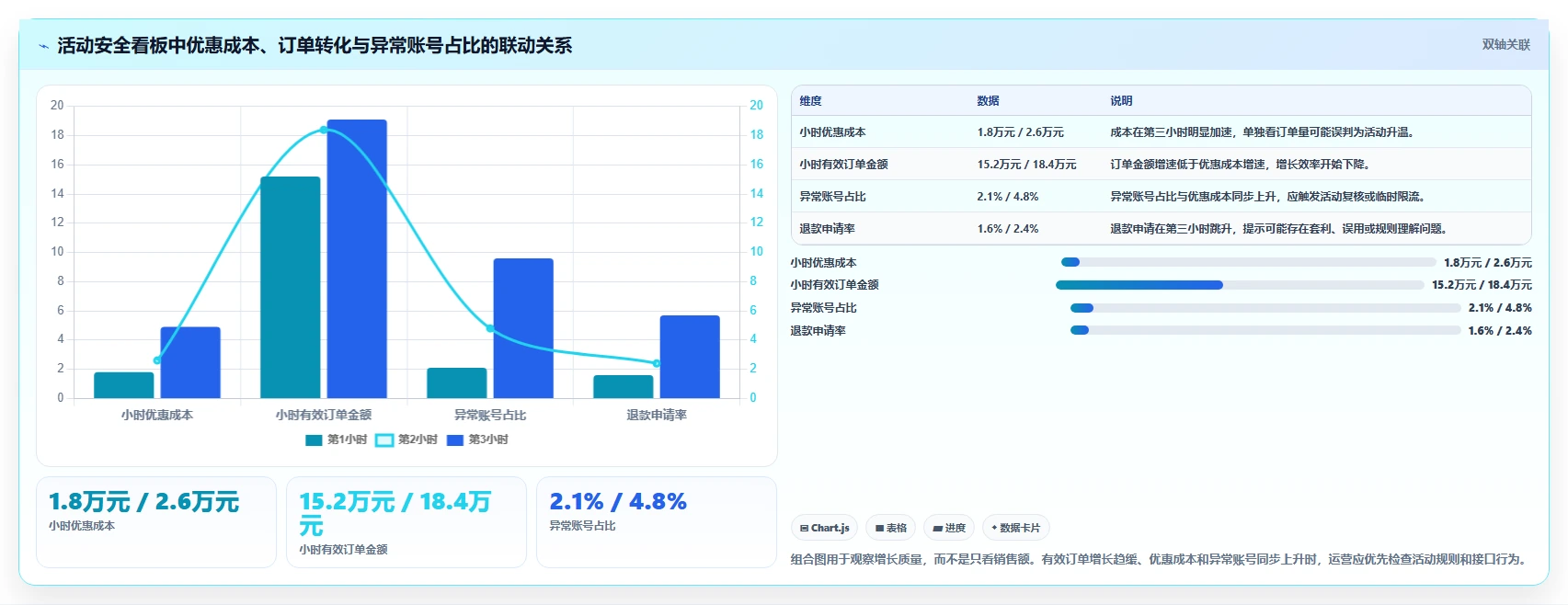Click the diamond icon in 数据卡片 chip
This screenshot has height=605, width=1568.
[x=994, y=528]
